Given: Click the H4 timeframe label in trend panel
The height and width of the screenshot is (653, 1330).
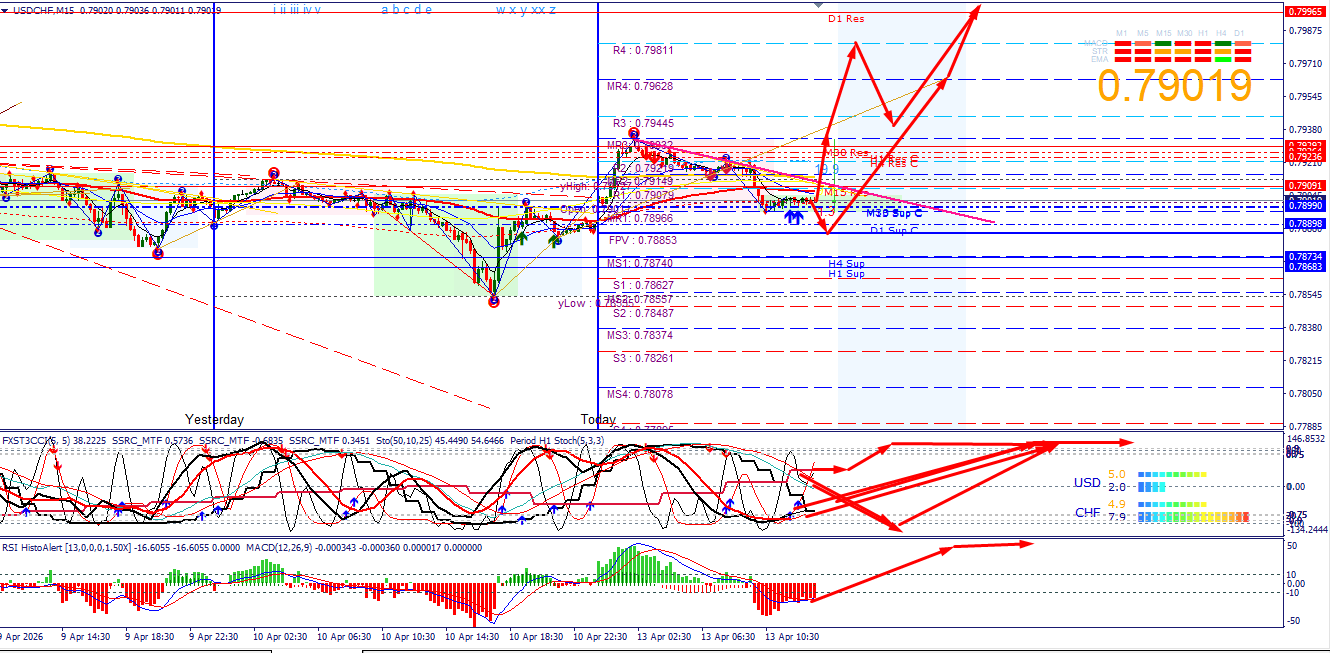Looking at the screenshot, I should tap(1221, 33).
